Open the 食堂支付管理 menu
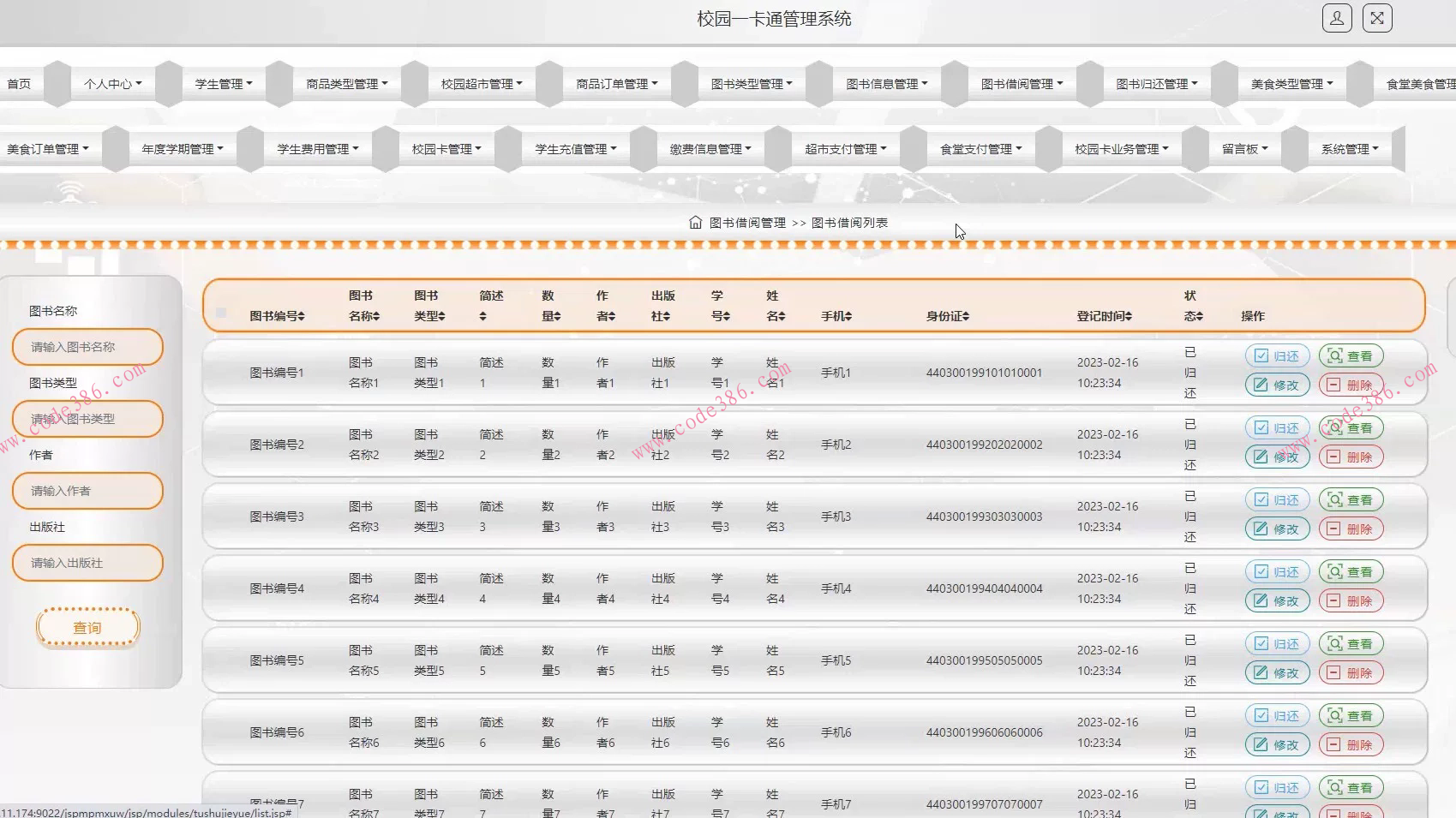 coord(981,149)
